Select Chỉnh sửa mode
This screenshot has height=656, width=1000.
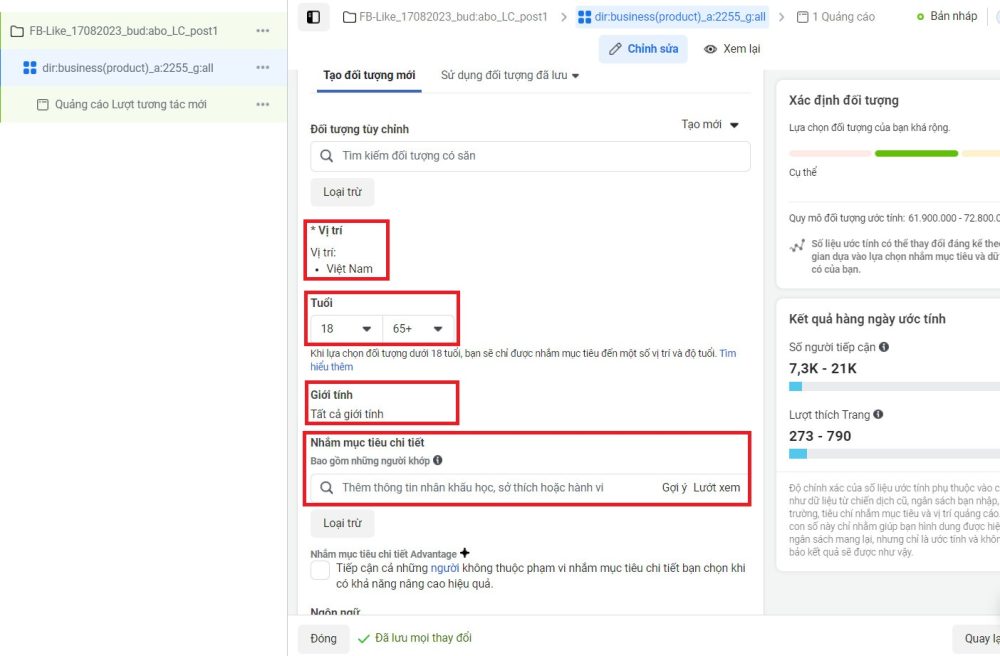(643, 49)
